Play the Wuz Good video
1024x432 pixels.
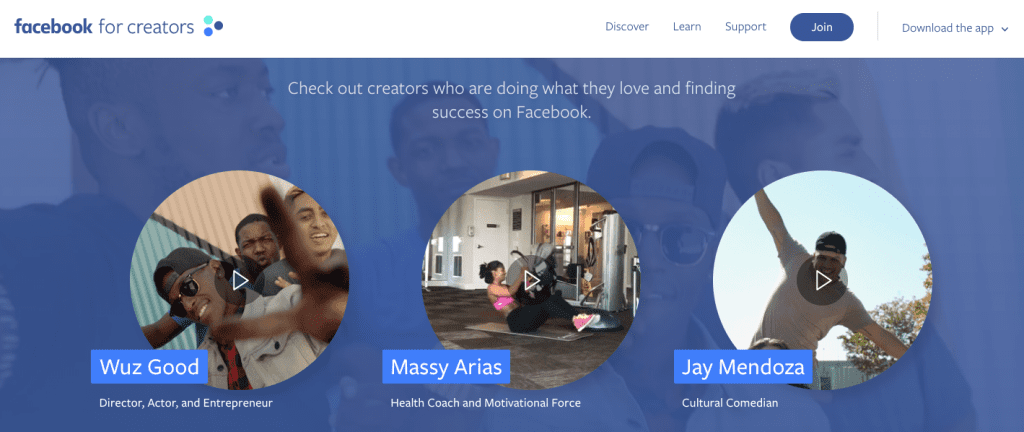coord(240,281)
